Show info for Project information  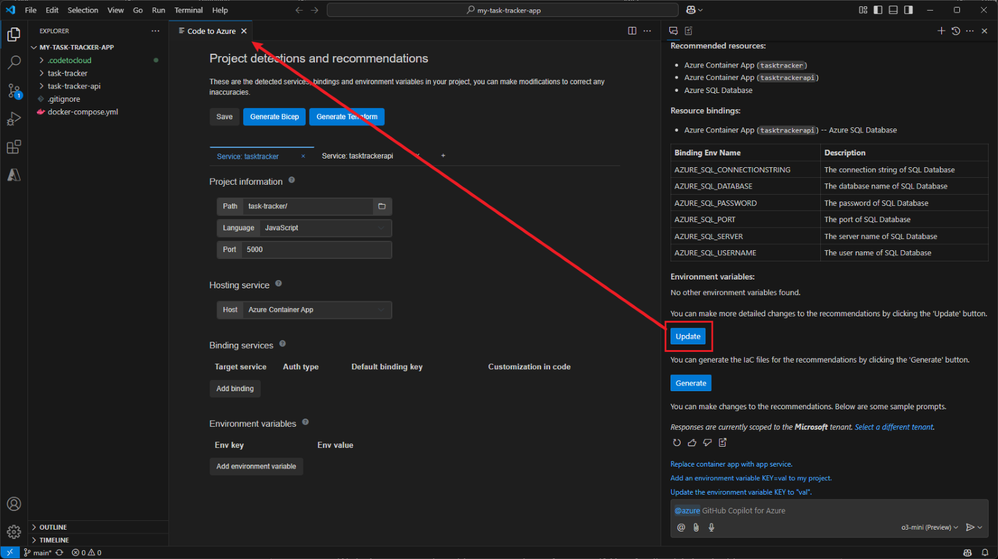(292, 180)
